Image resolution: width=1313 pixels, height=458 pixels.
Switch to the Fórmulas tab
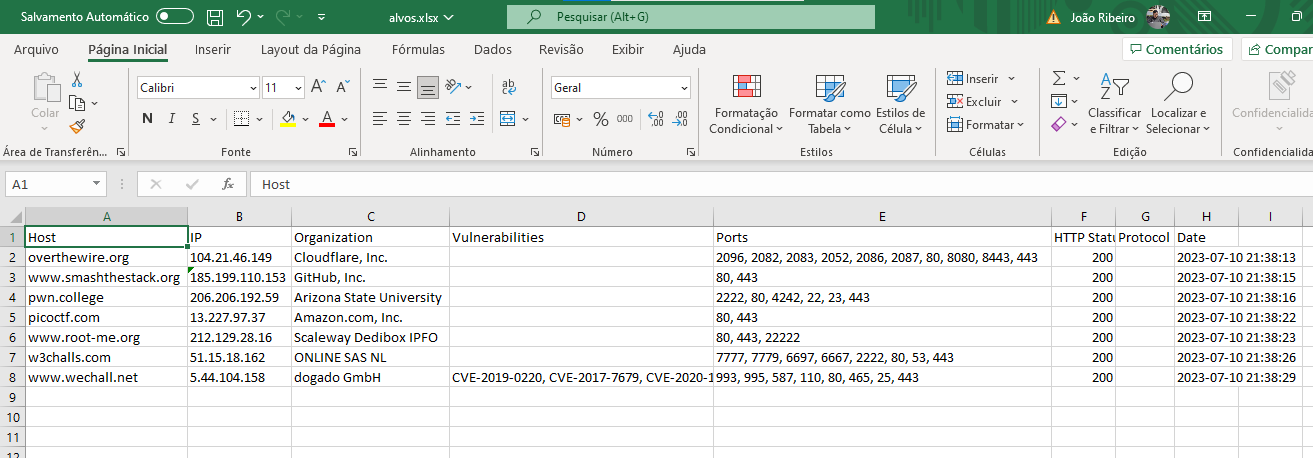pos(418,49)
